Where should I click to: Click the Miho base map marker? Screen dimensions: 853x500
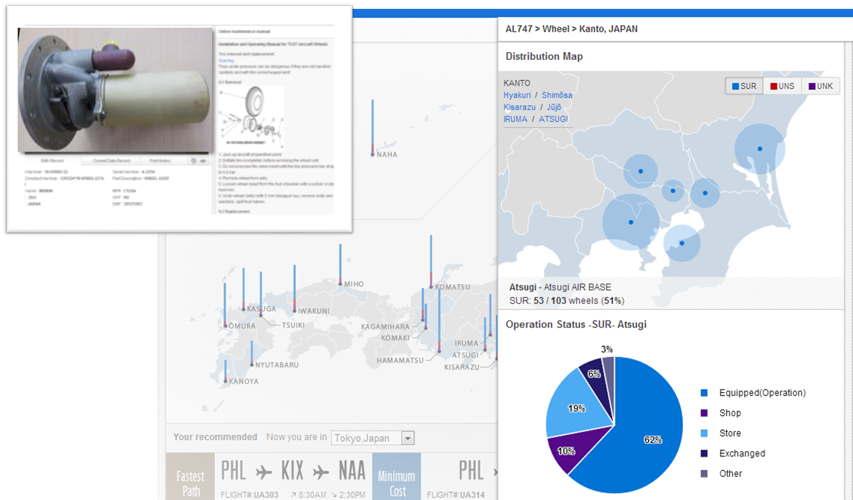click(340, 281)
